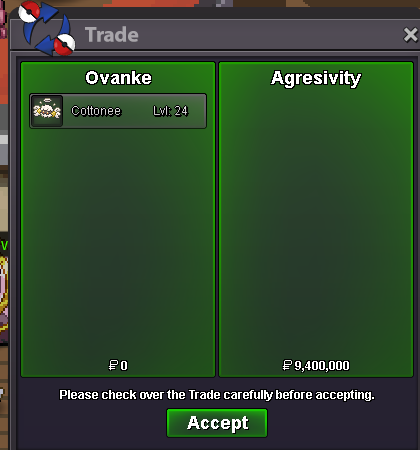Click the empty area of Ovanke's offer panel
This screenshot has height=450, width=420.
[x=118, y=243]
